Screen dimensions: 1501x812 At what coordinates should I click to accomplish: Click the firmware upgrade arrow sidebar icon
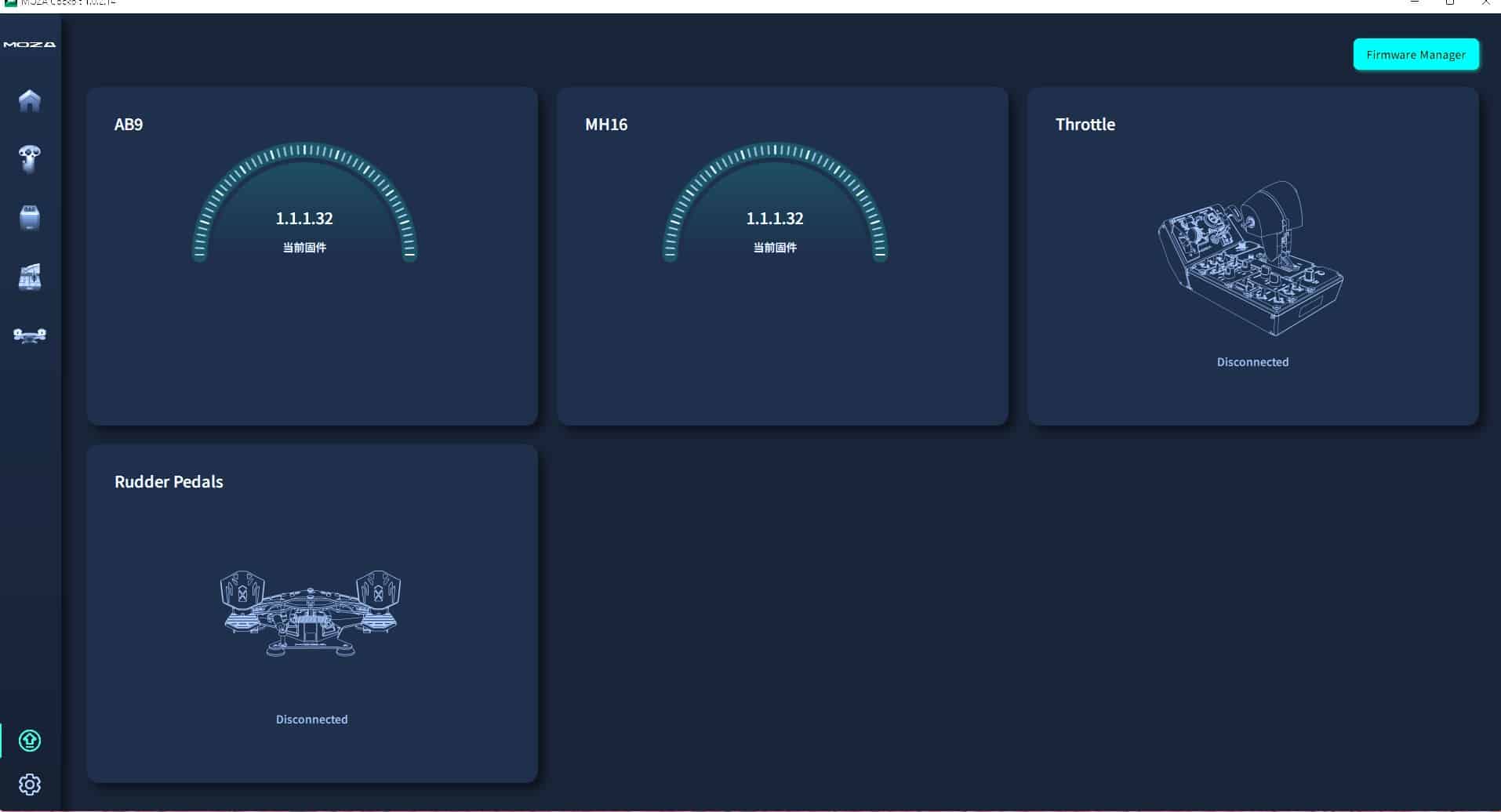click(x=30, y=741)
